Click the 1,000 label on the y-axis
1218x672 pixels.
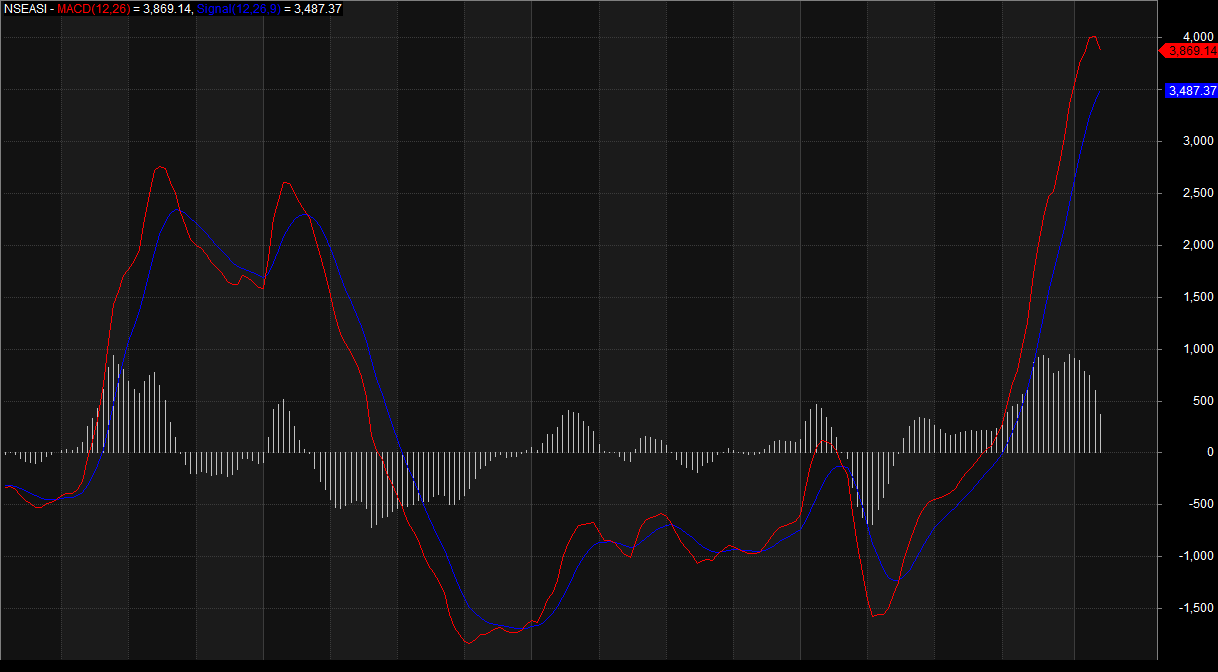1185,349
